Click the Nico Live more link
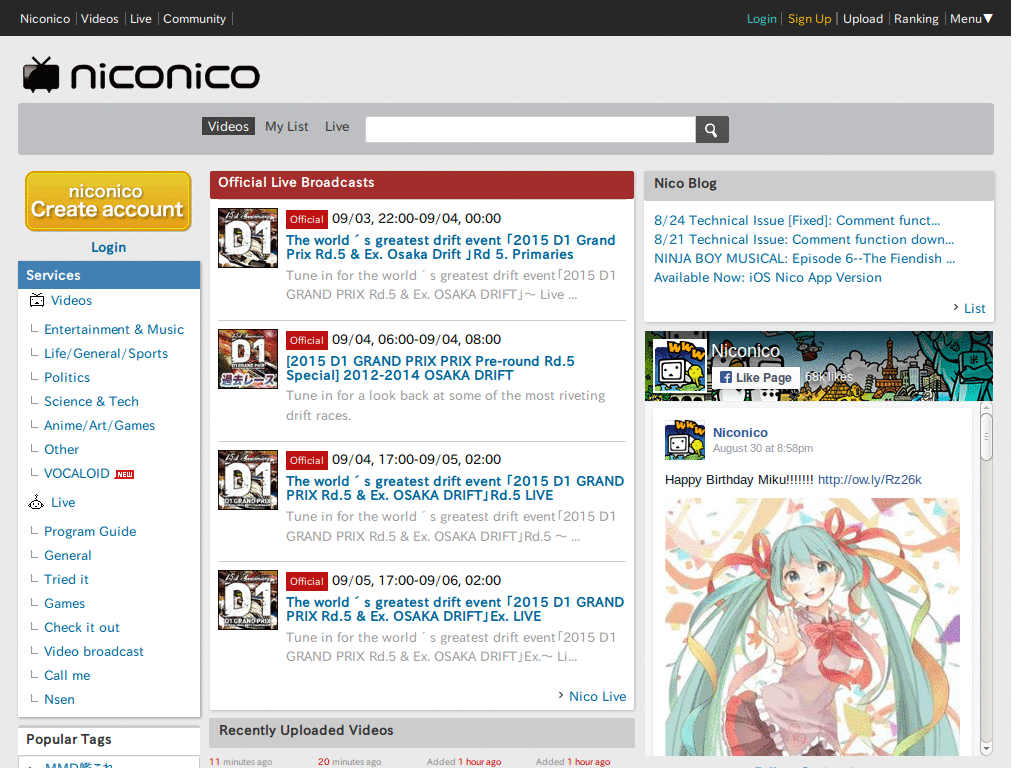 [x=597, y=697]
